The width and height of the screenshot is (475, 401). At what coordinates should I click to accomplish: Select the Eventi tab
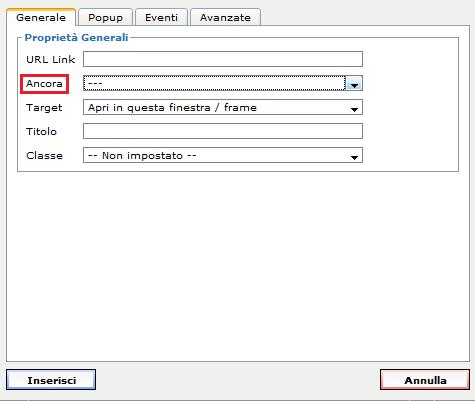161,17
